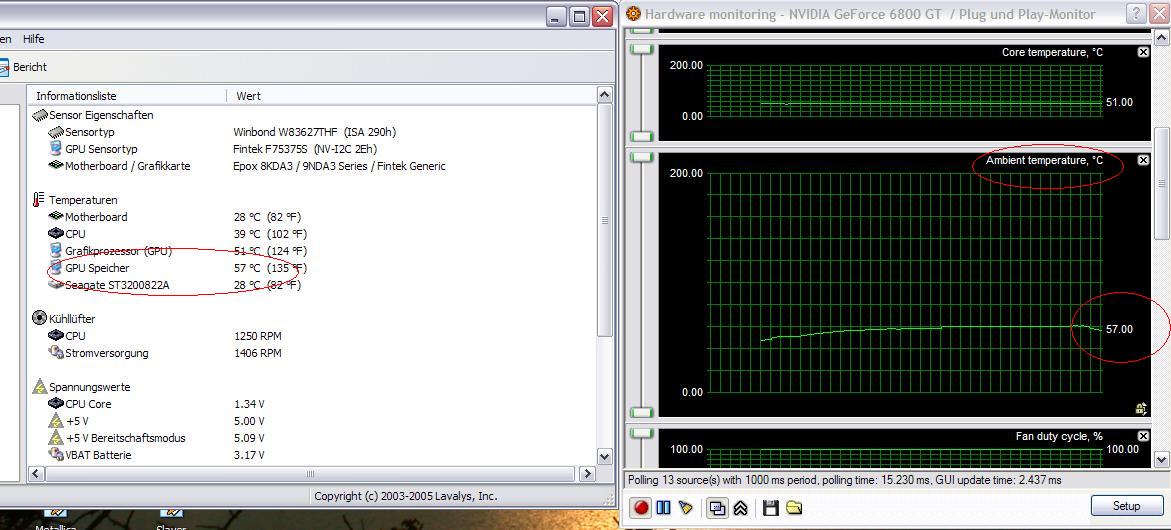Pause hardware monitoring with the blue pause icon
The image size is (1171, 530).
(x=663, y=508)
